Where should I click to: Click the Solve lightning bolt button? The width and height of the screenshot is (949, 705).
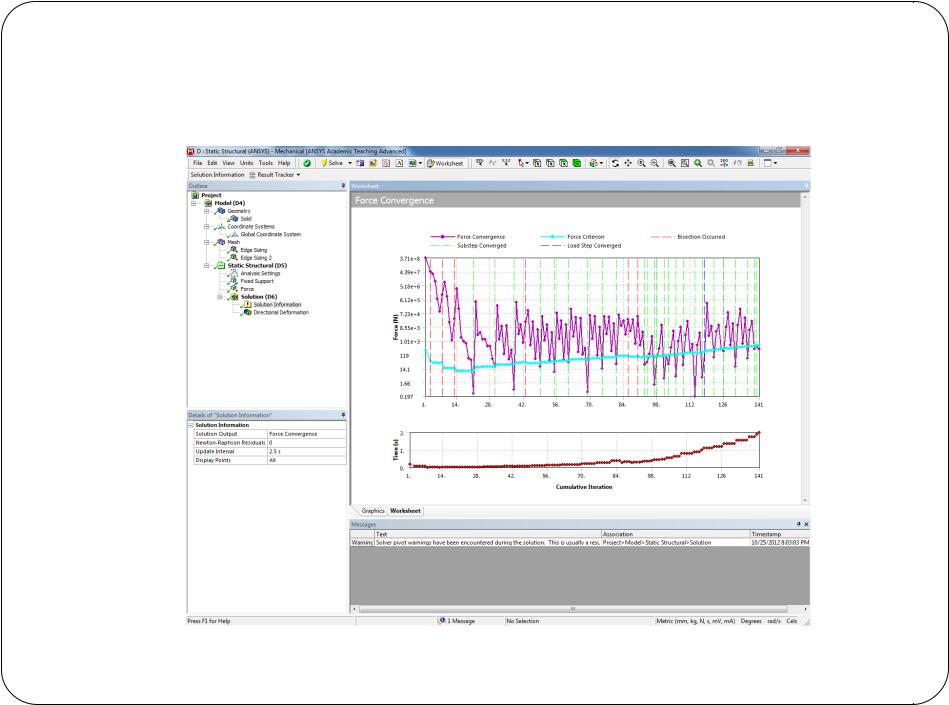pyautogui.click(x=332, y=163)
